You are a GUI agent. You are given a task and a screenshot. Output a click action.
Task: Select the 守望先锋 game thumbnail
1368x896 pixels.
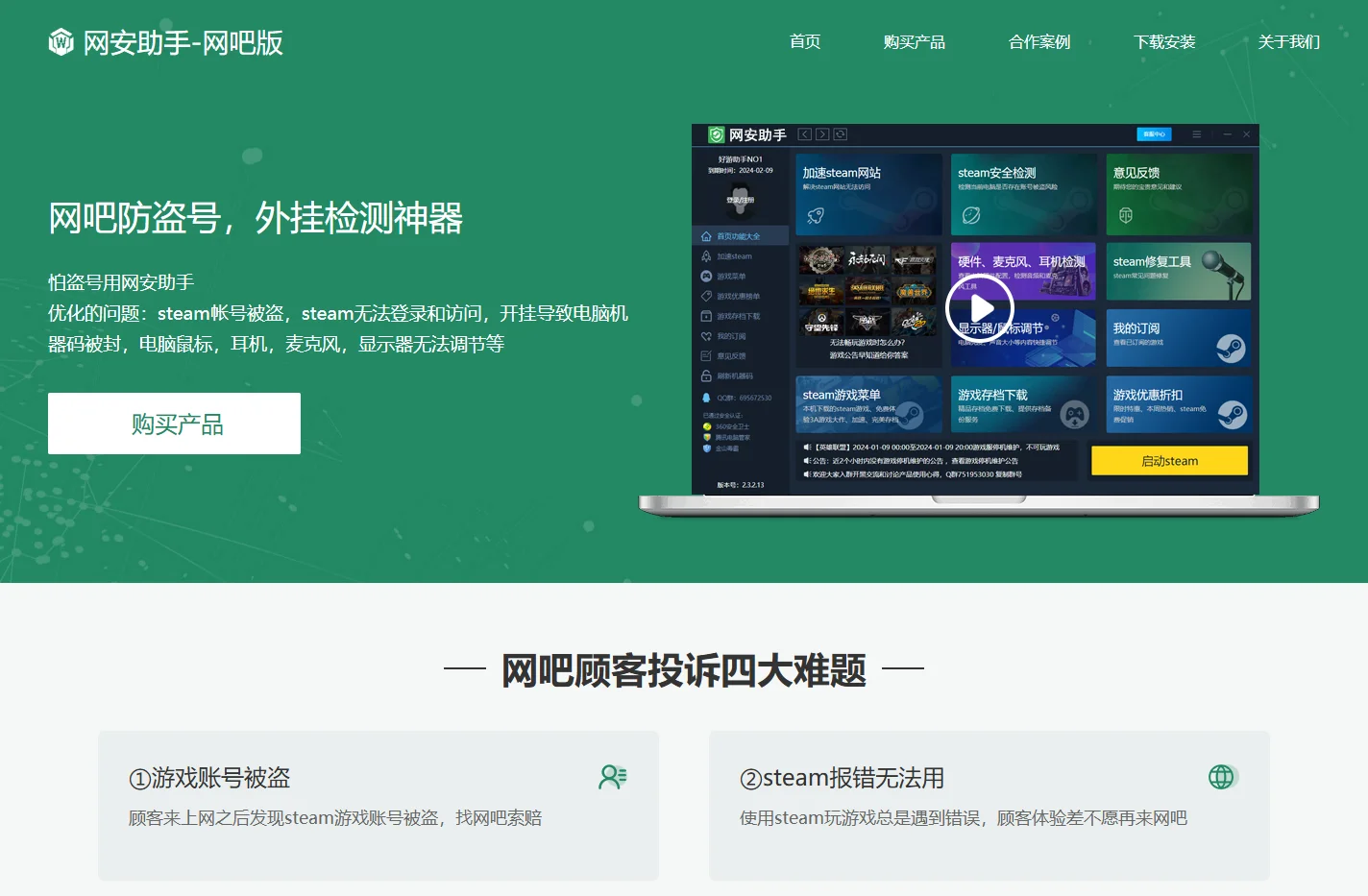coord(820,323)
